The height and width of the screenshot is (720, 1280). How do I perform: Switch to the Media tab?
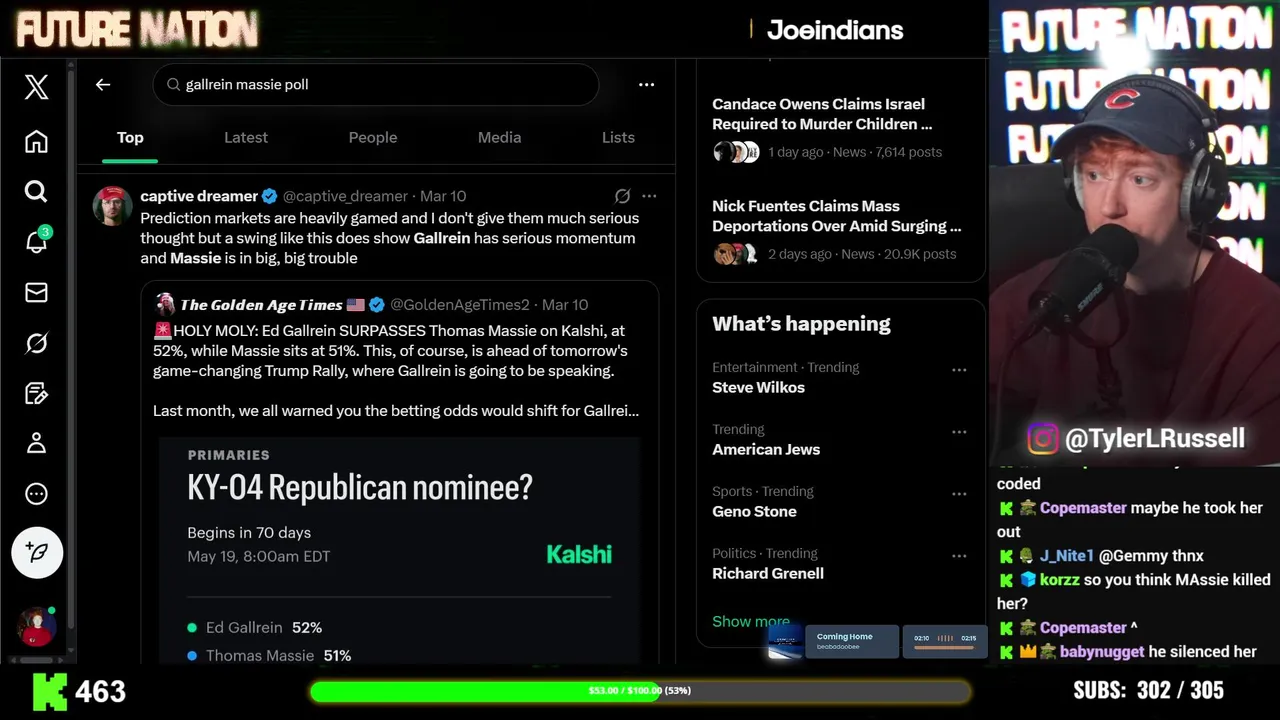499,138
